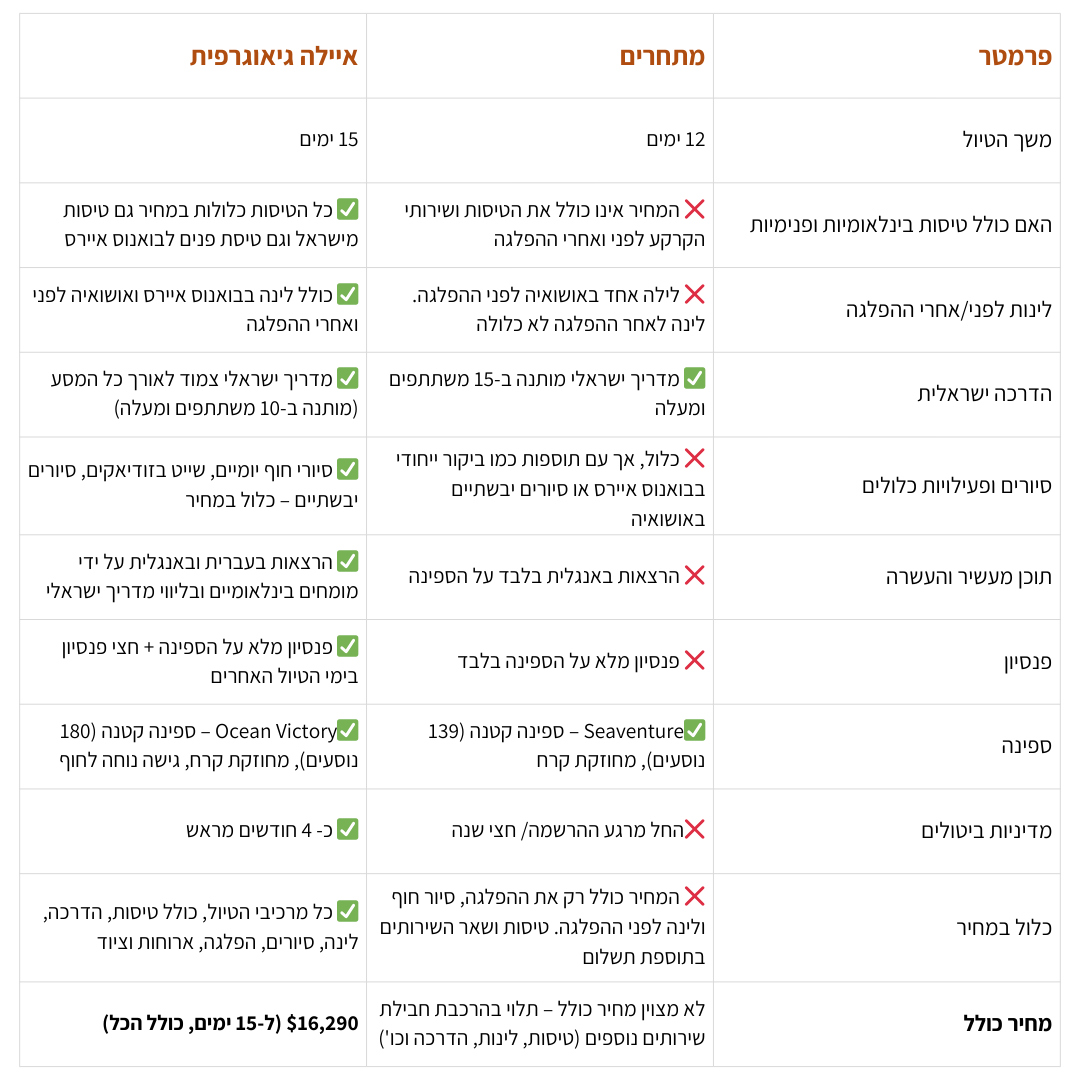Click red X for full board on ship only
Viewport: 1080px width, 1080px height.
(x=695, y=661)
